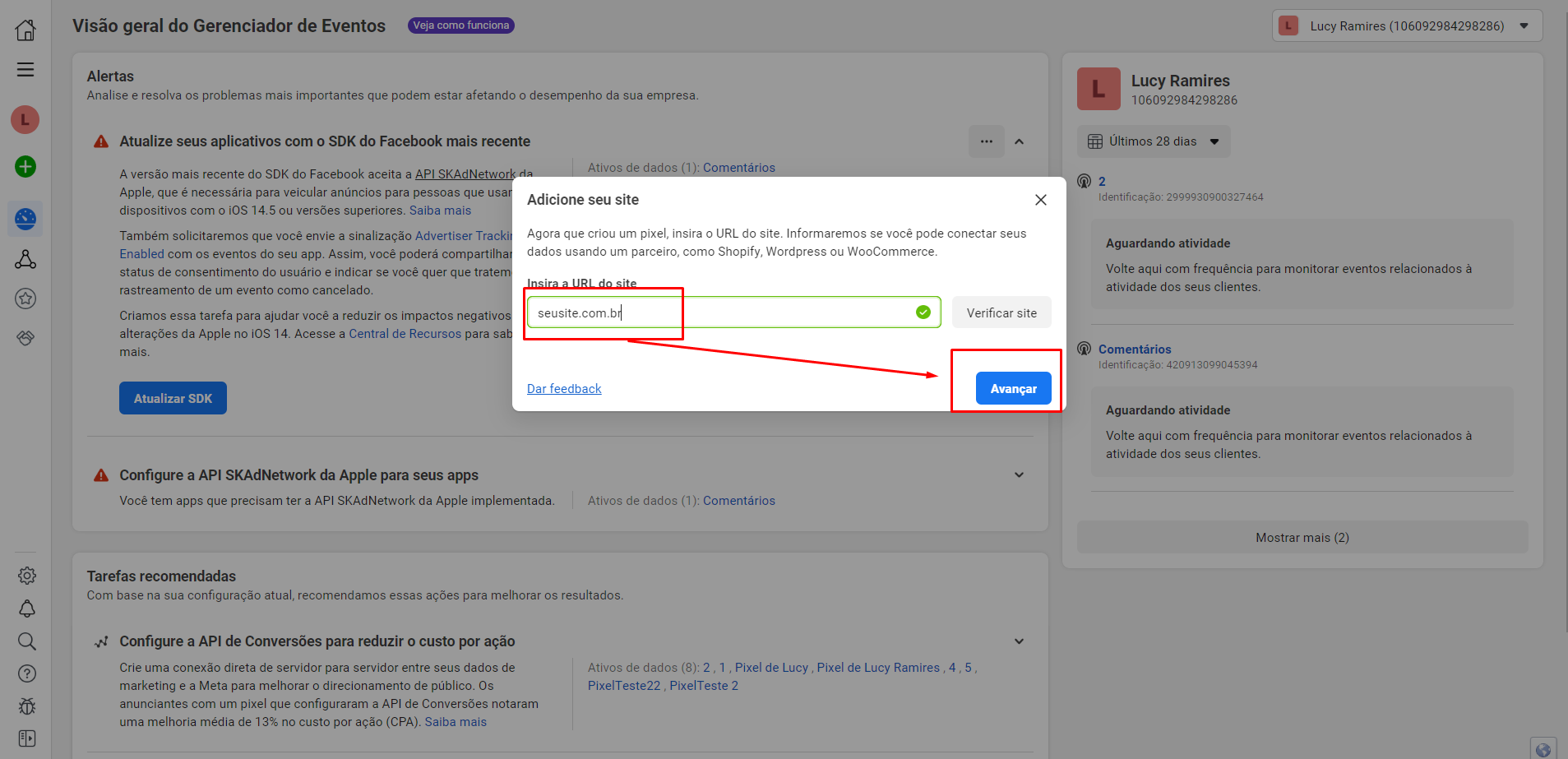Toggle the sidebar panel icon at bottom
The height and width of the screenshot is (759, 1568).
[26, 738]
